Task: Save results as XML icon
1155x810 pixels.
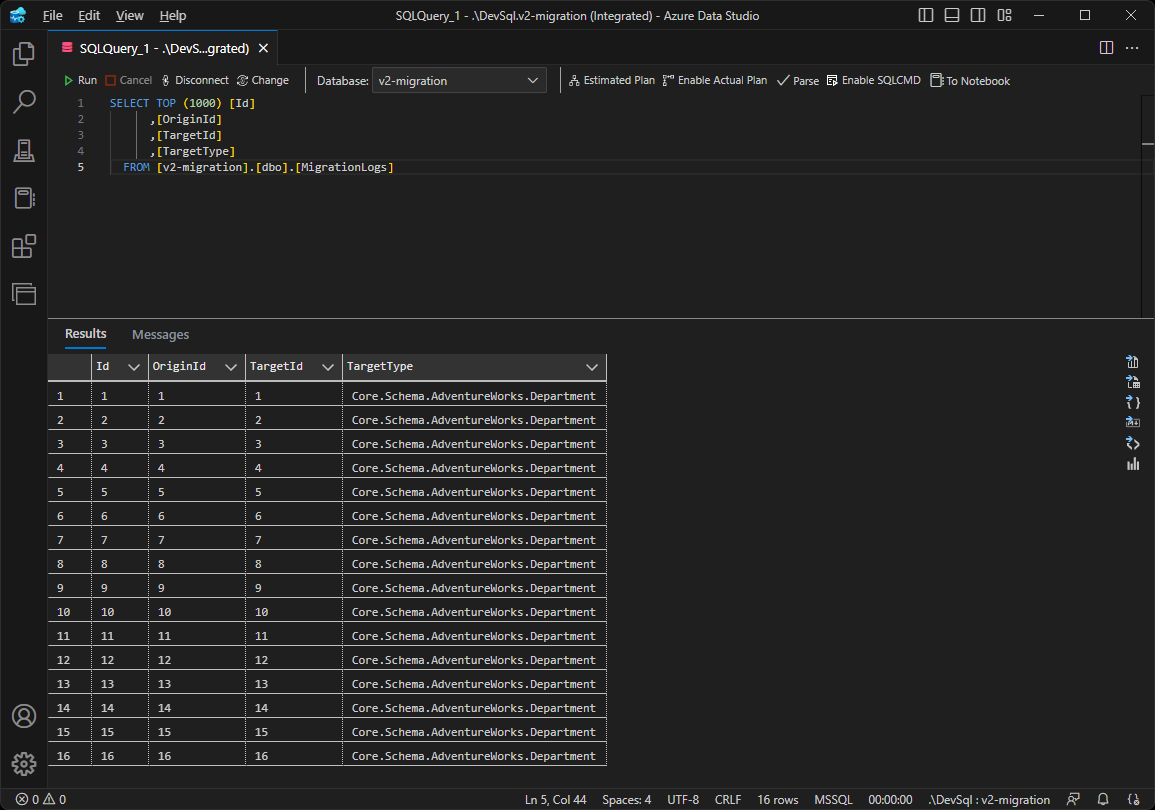Action: coord(1133,443)
